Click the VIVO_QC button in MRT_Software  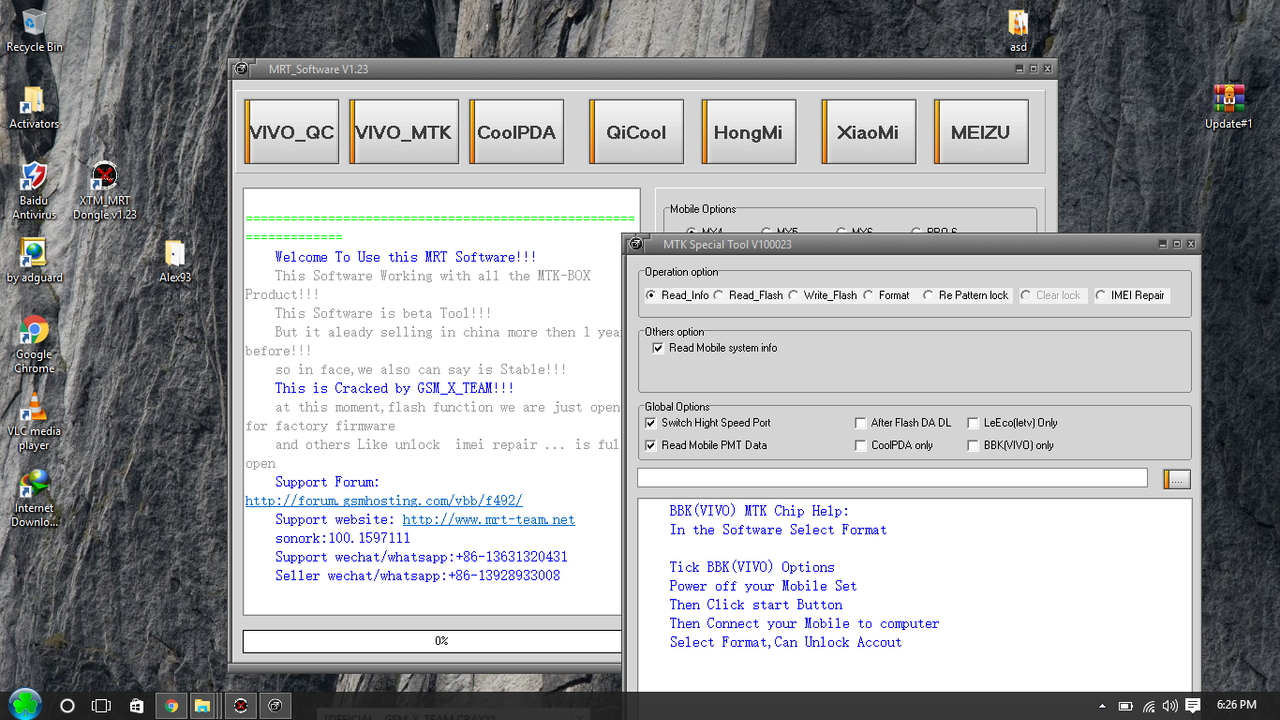291,132
